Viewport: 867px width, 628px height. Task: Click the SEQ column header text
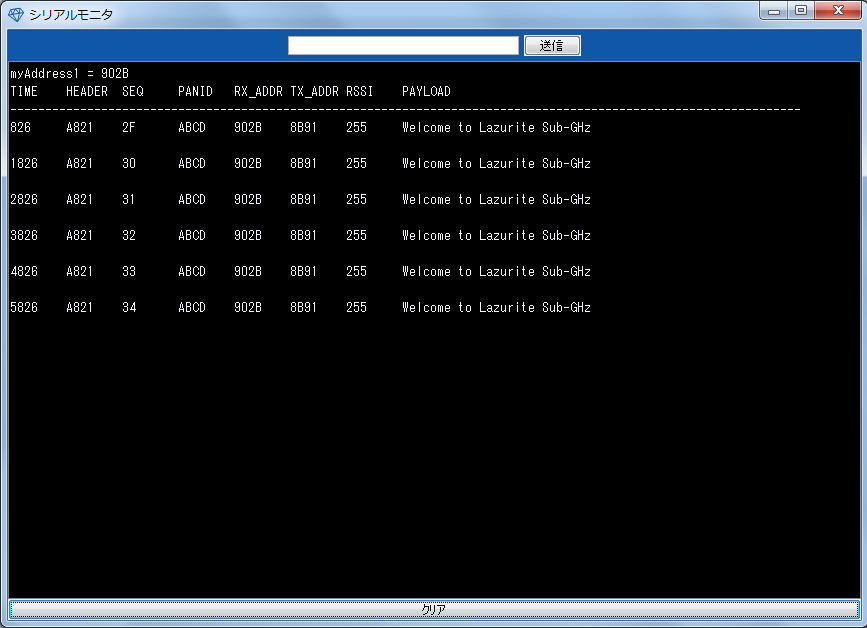(x=133, y=91)
